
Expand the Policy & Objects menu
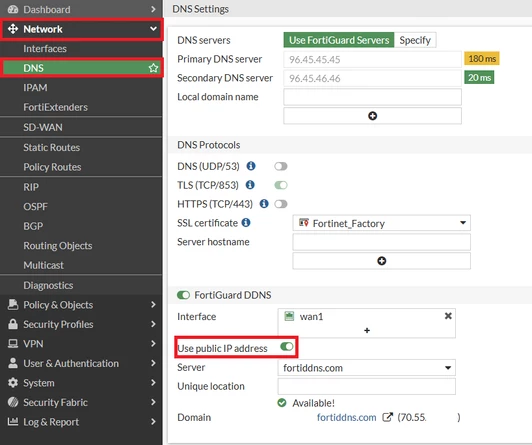tap(81, 305)
